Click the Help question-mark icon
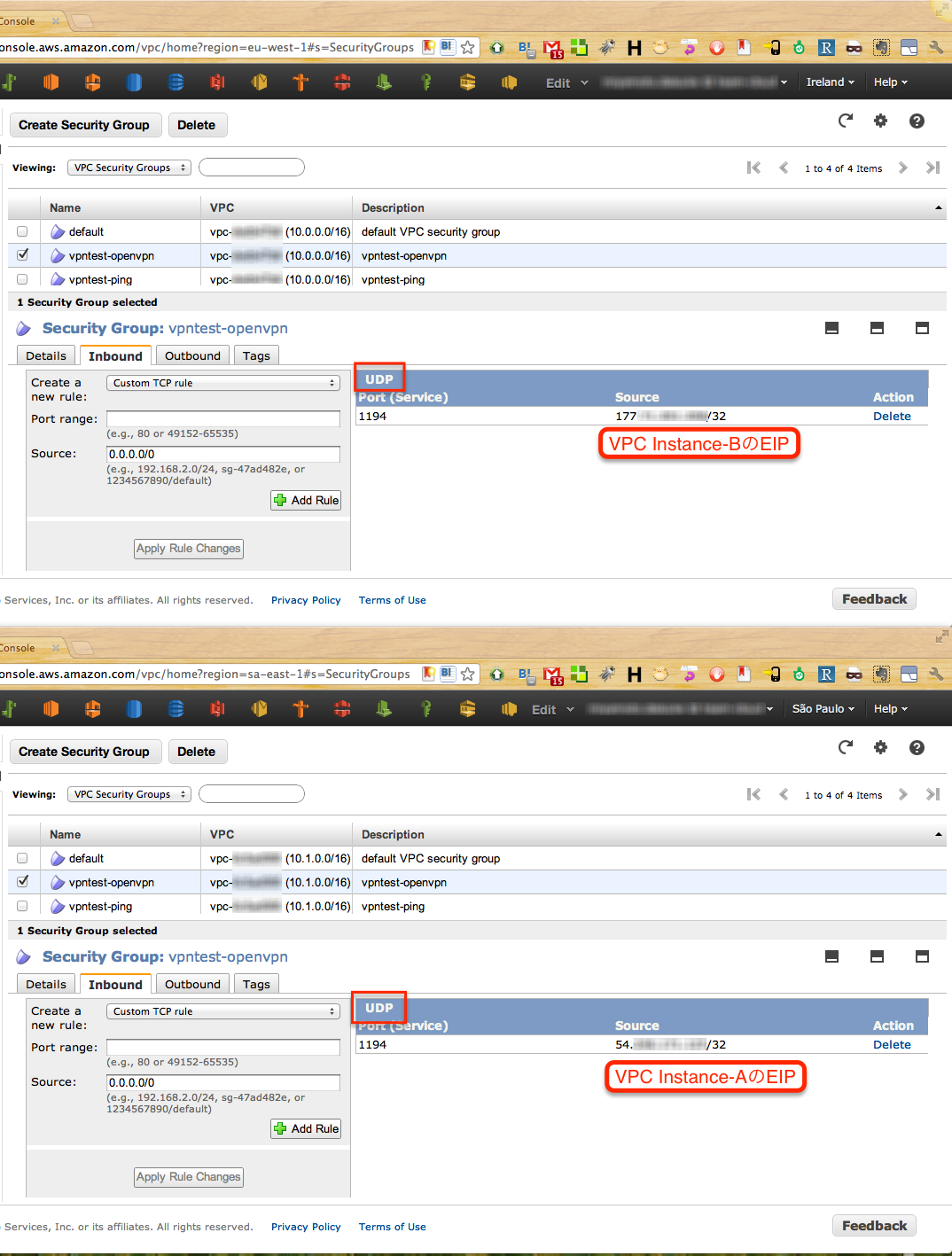Viewport: 952px width, 1256px height. (x=917, y=121)
